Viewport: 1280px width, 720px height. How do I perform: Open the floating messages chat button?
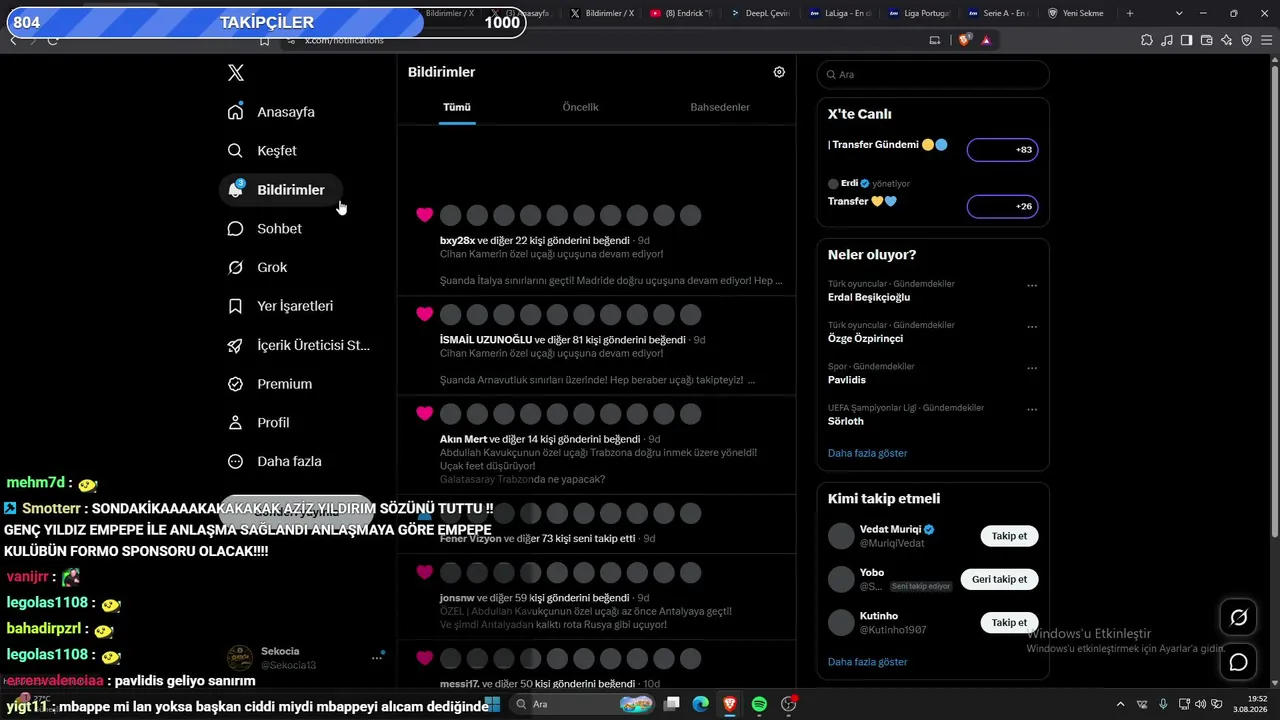pos(1238,662)
